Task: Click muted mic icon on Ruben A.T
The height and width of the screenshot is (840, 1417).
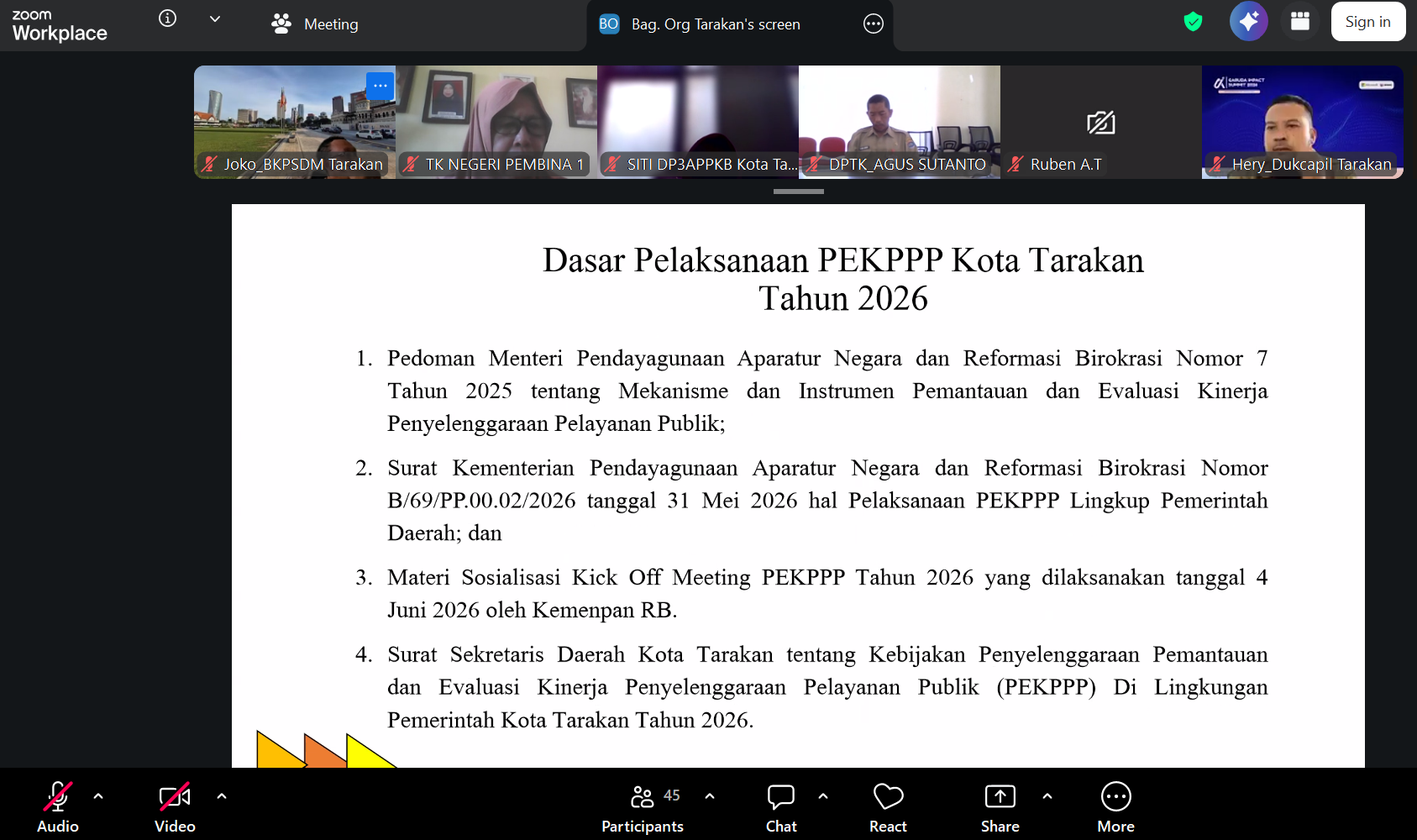Action: click(x=1016, y=164)
